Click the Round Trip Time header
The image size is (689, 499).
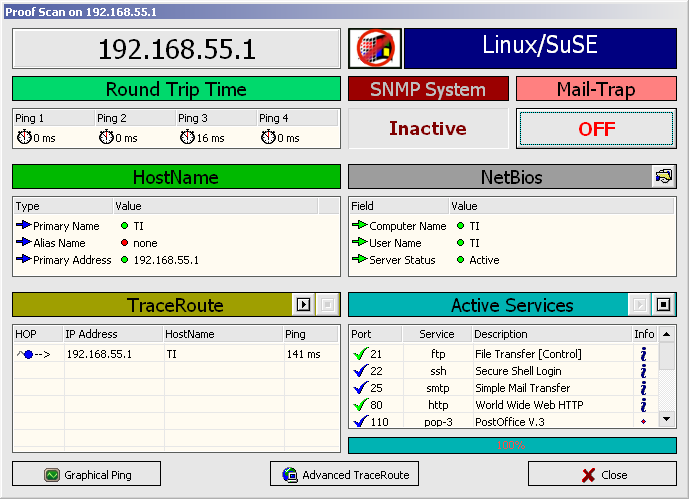click(176, 89)
